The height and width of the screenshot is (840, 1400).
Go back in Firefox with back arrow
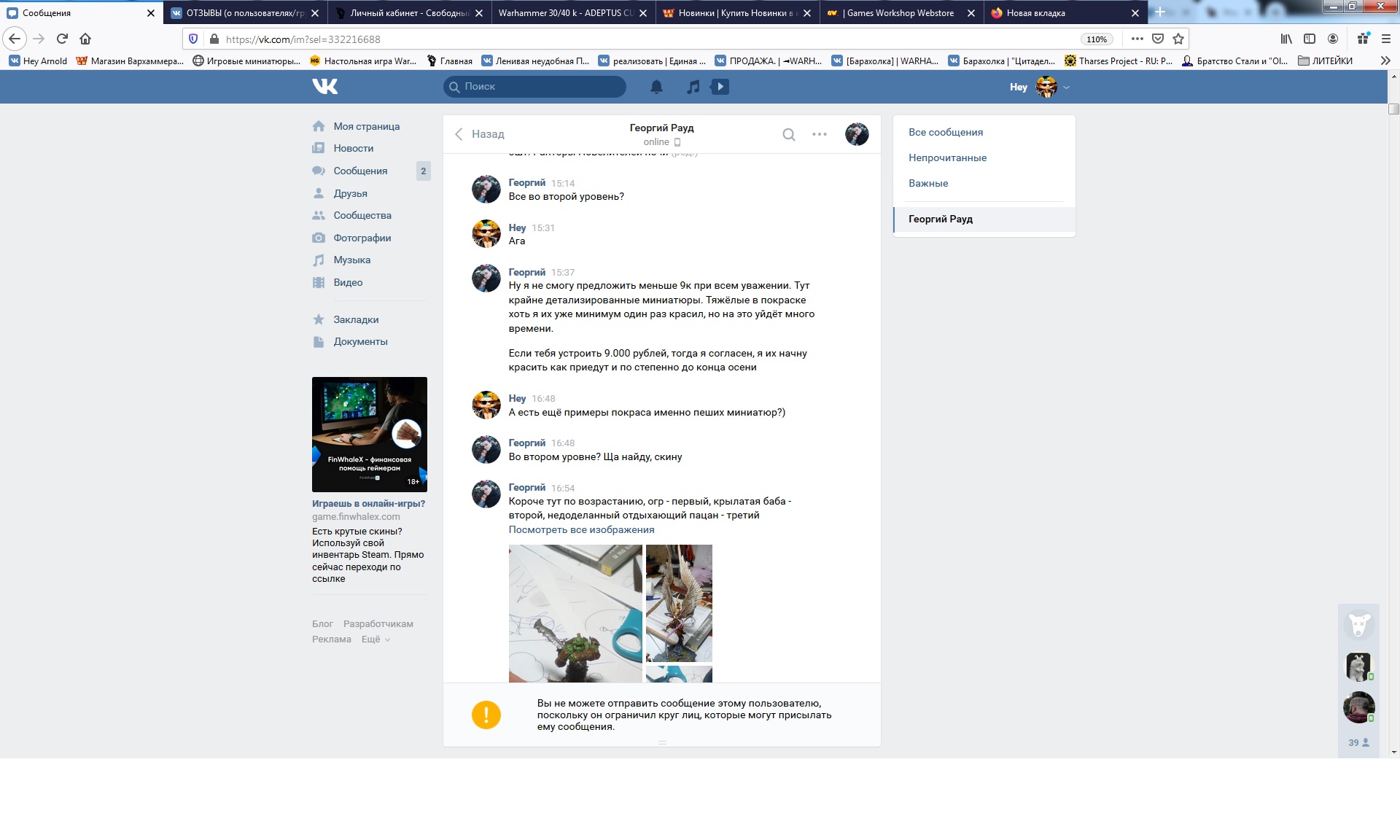tap(15, 39)
